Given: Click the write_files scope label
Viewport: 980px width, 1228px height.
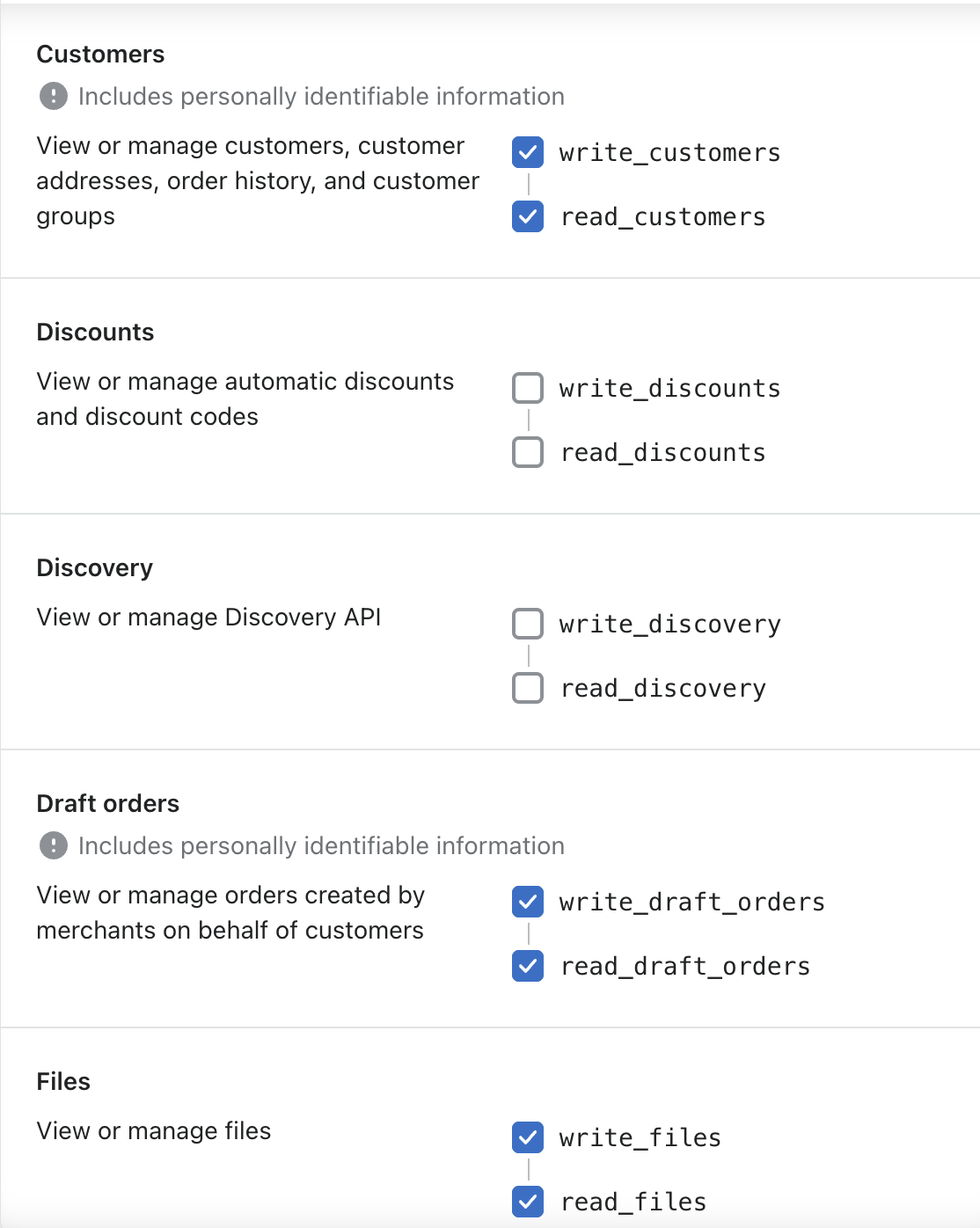Looking at the screenshot, I should (640, 1138).
